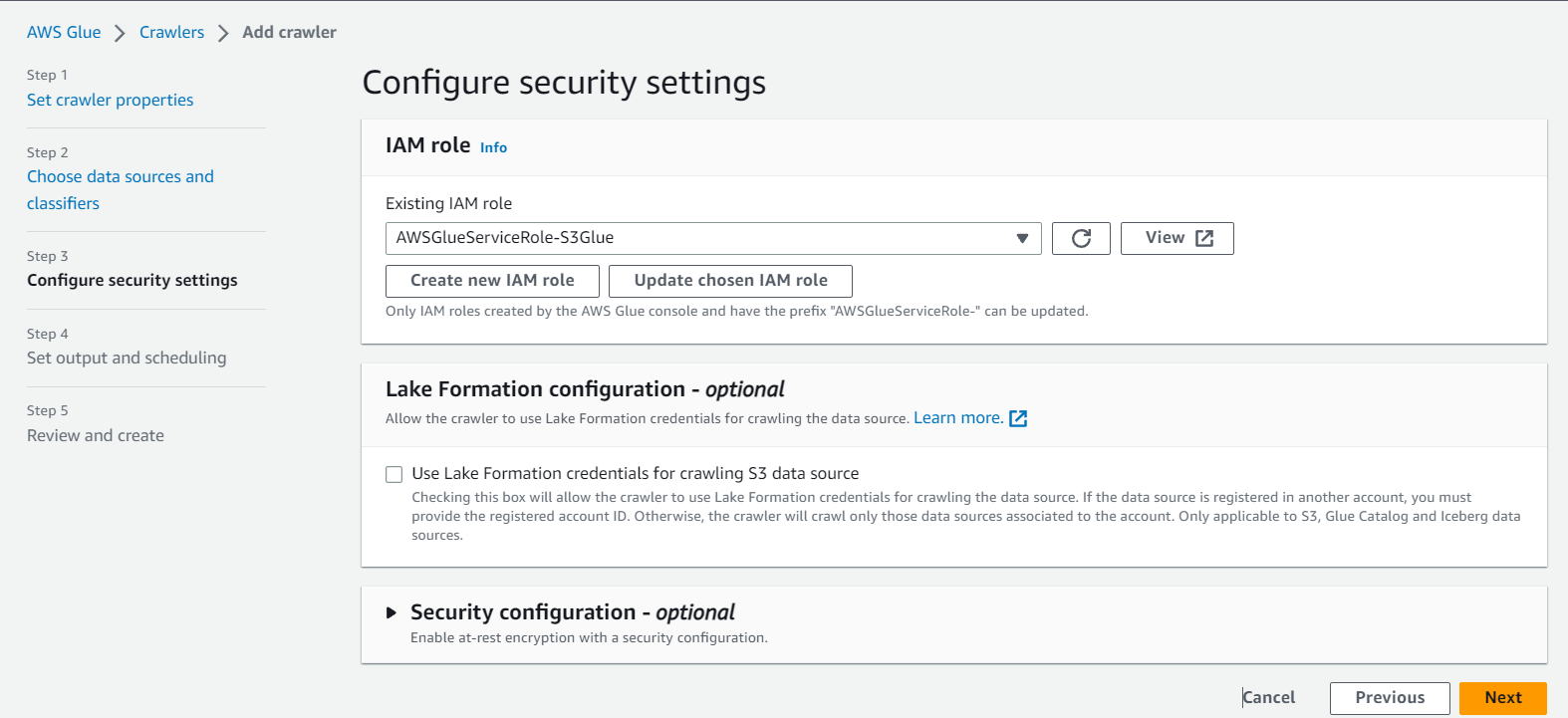This screenshot has width=1568, height=718.
Task: Click the Lake Formation configuration heading
Action: pos(585,389)
